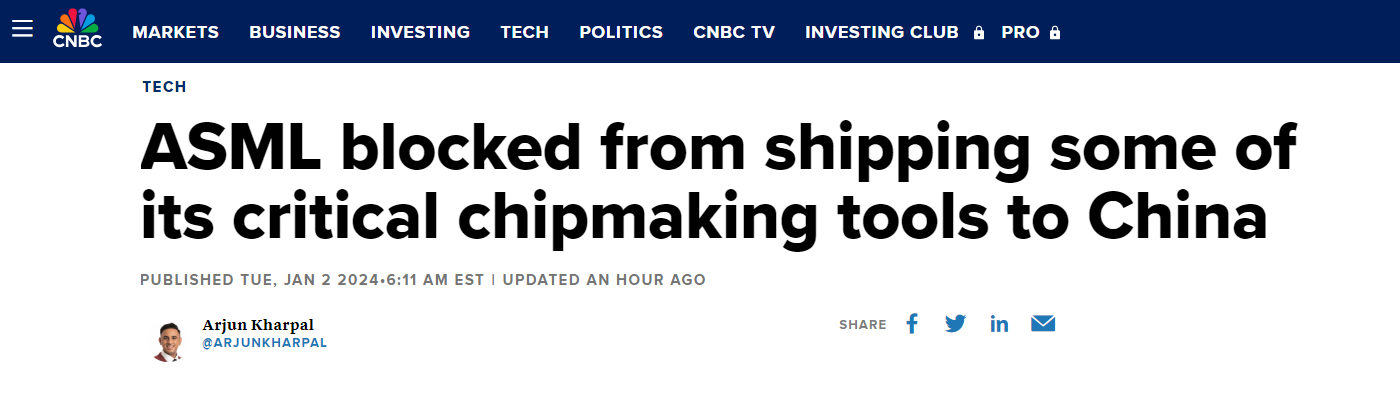Click Arjun Kharpal's author photo
The image size is (1400, 400).
point(168,341)
